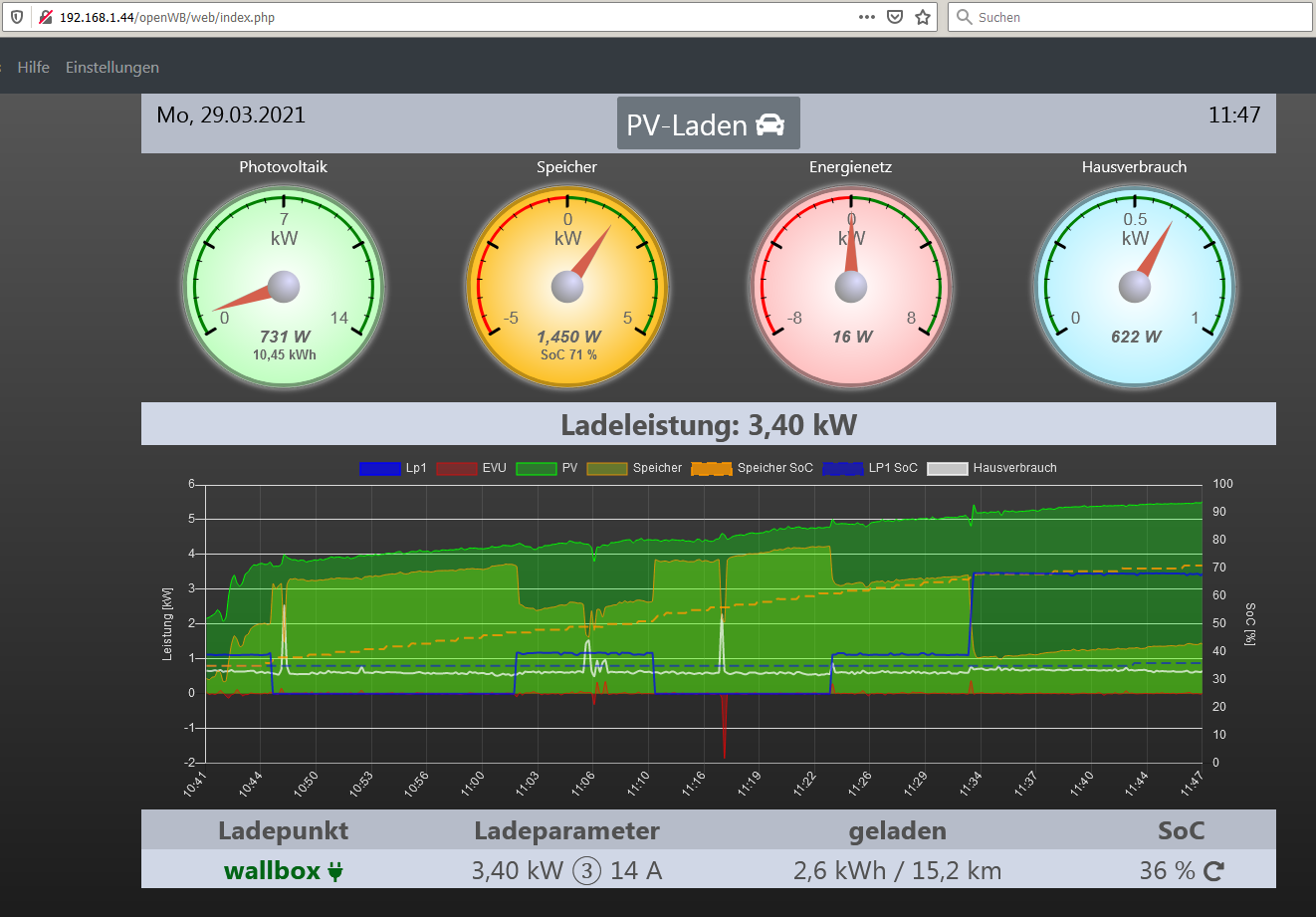Click the Speicher SoC legend color swatch
Viewport: 1316px width, 917px height.
tap(711, 468)
